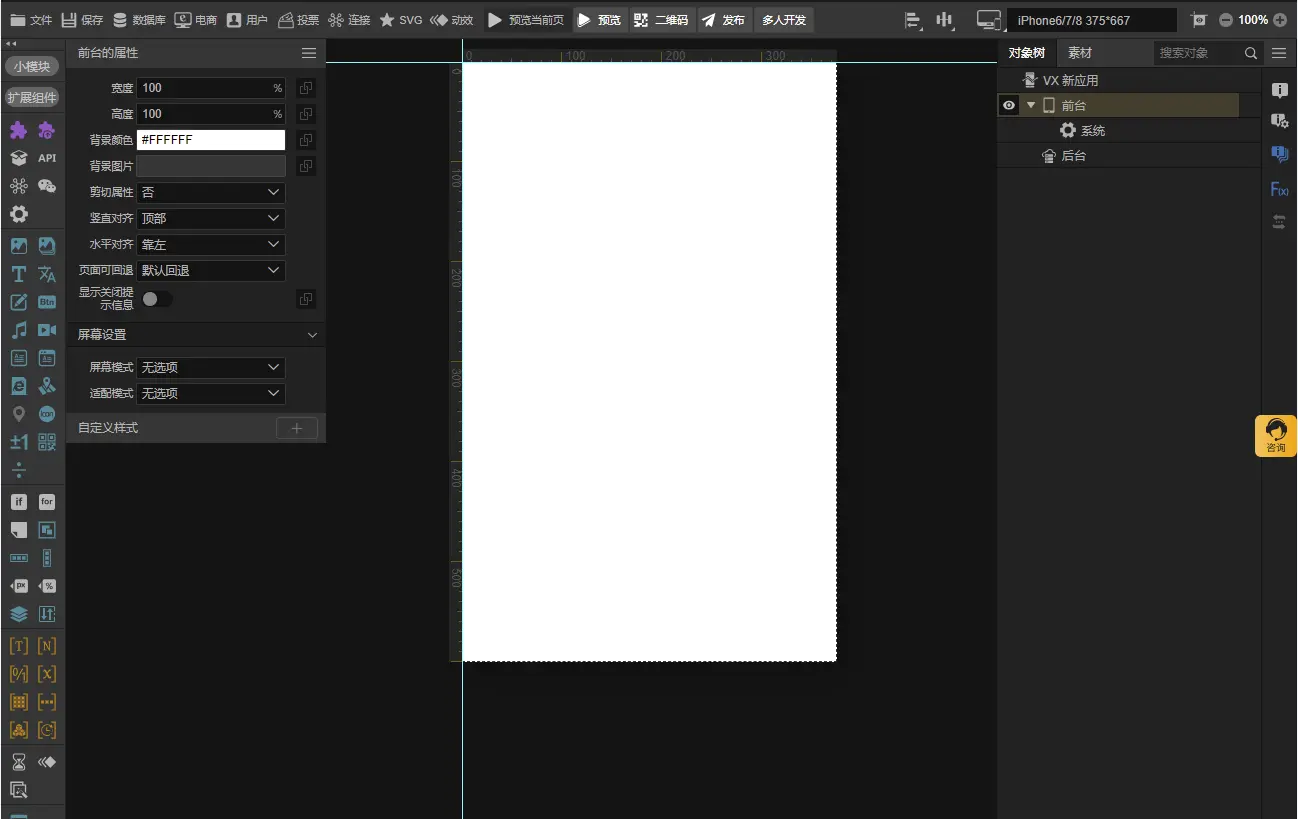Open the 咨询 consultation widget

pos(1276,436)
